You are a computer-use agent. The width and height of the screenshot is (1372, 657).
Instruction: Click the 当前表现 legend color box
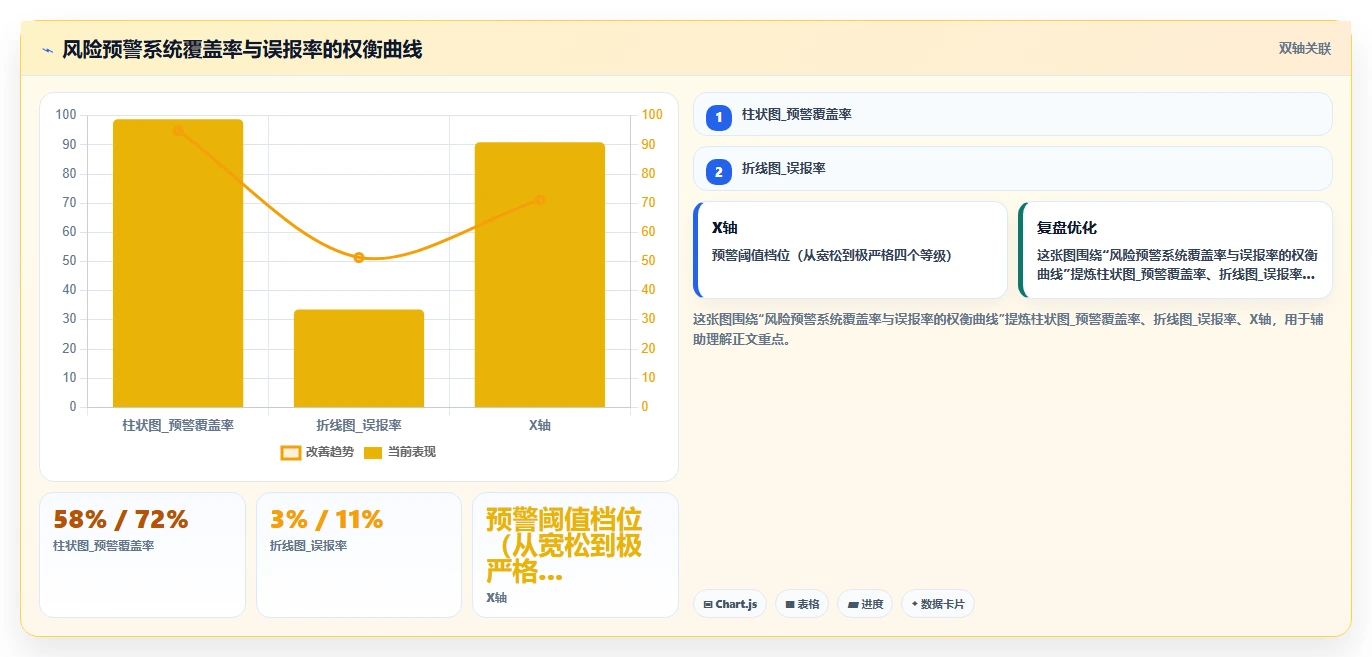tap(373, 453)
